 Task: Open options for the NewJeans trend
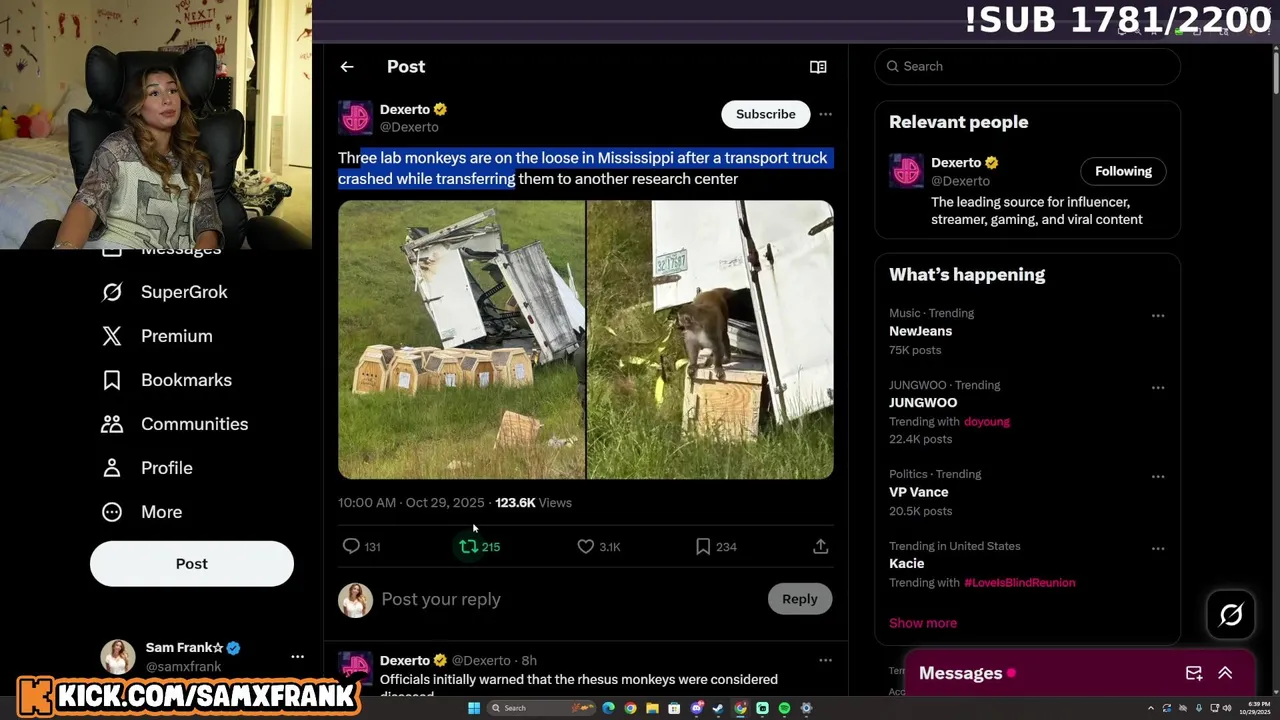[1158, 316]
